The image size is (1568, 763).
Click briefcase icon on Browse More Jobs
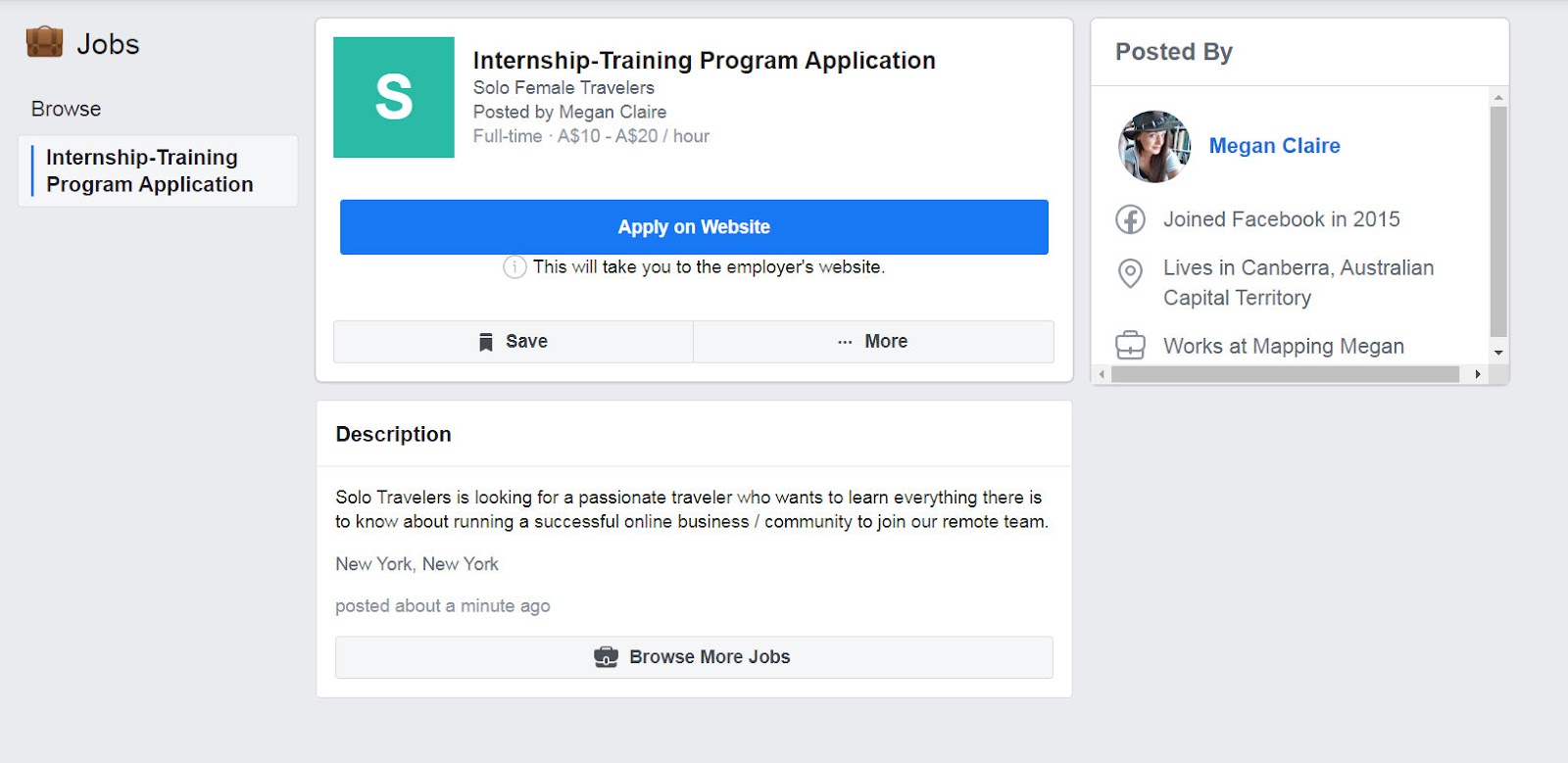point(606,657)
